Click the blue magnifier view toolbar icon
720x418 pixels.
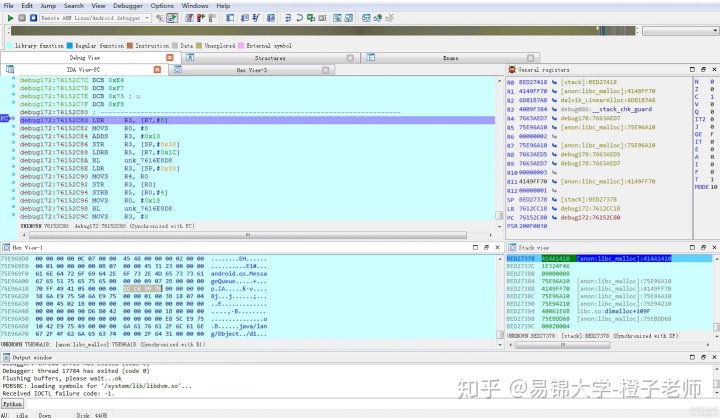(337, 18)
